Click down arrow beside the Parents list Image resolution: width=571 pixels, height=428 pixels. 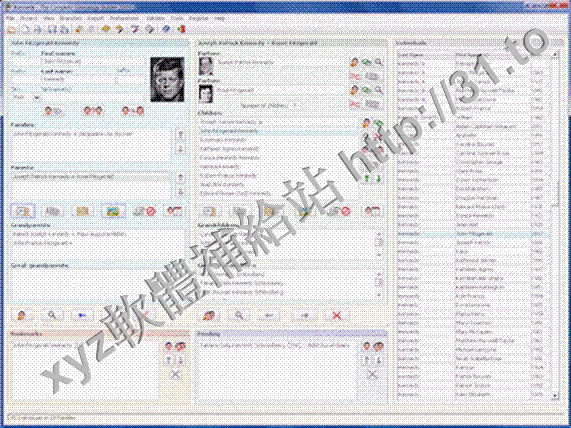(x=181, y=192)
